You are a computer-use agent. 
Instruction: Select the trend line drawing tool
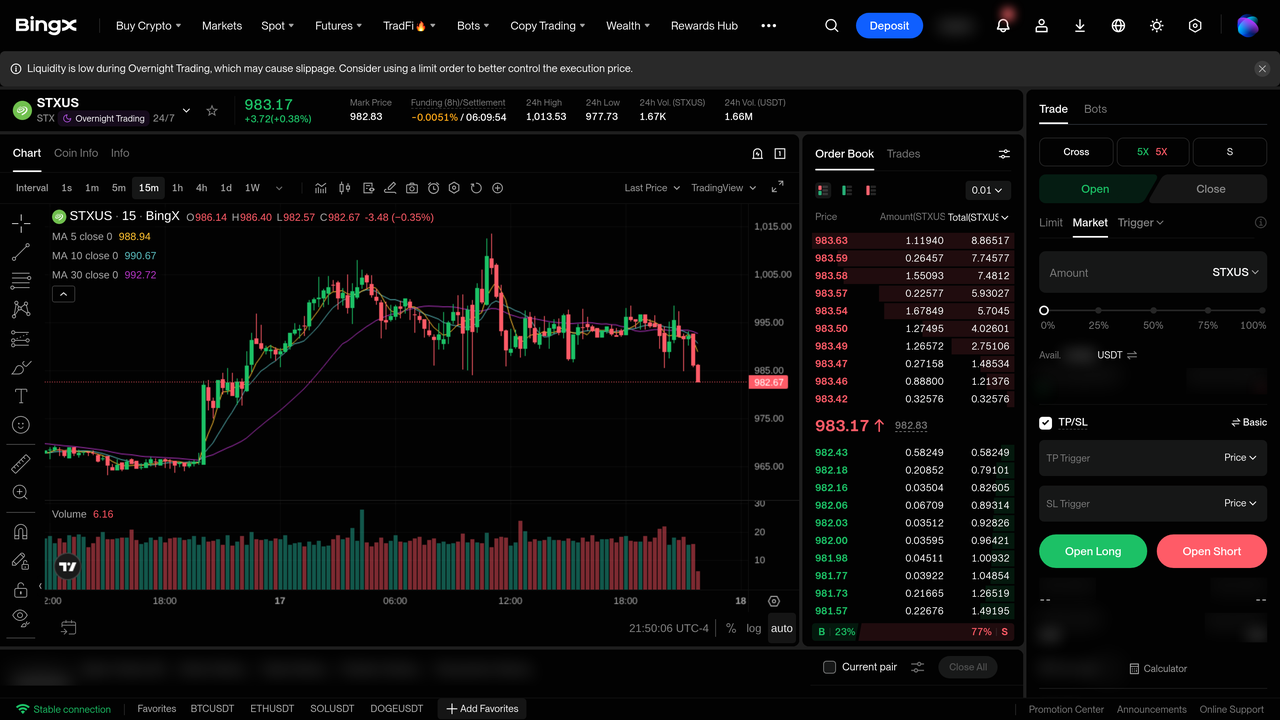coord(20,252)
